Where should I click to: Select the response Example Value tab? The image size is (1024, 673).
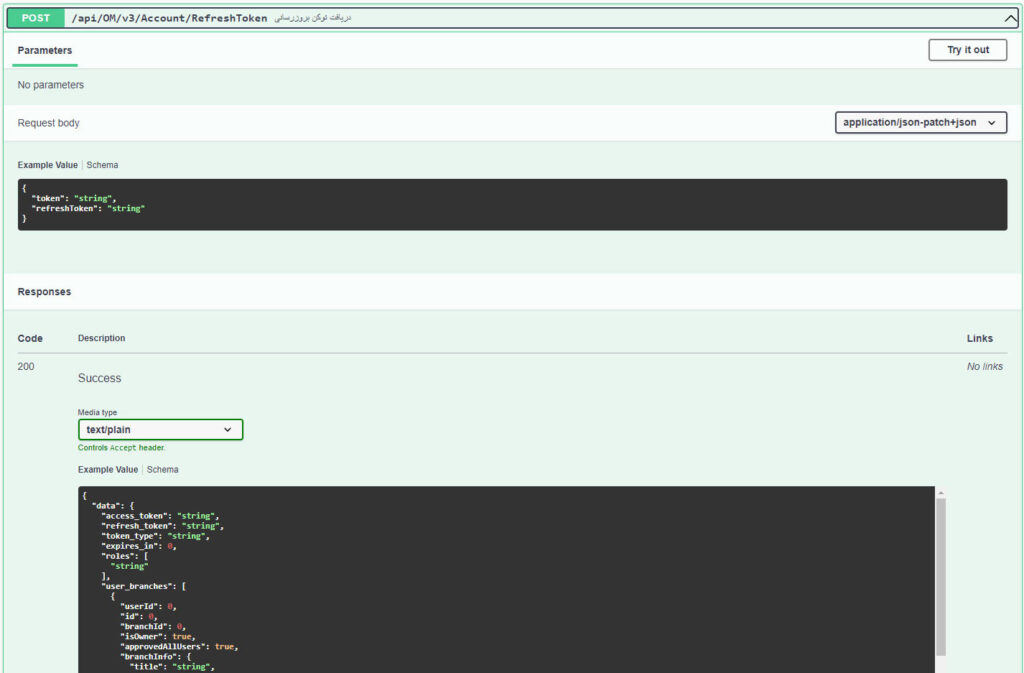pos(108,469)
